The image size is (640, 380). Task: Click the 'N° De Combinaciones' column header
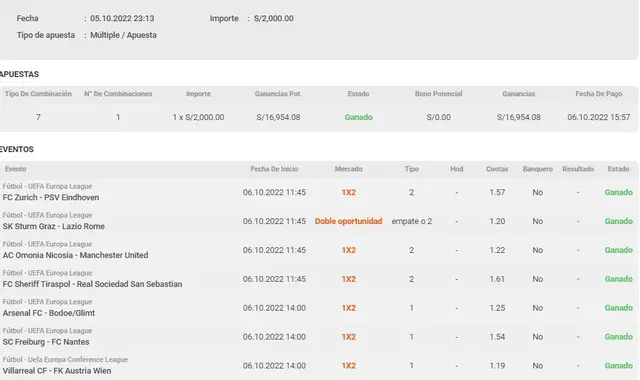point(118,94)
